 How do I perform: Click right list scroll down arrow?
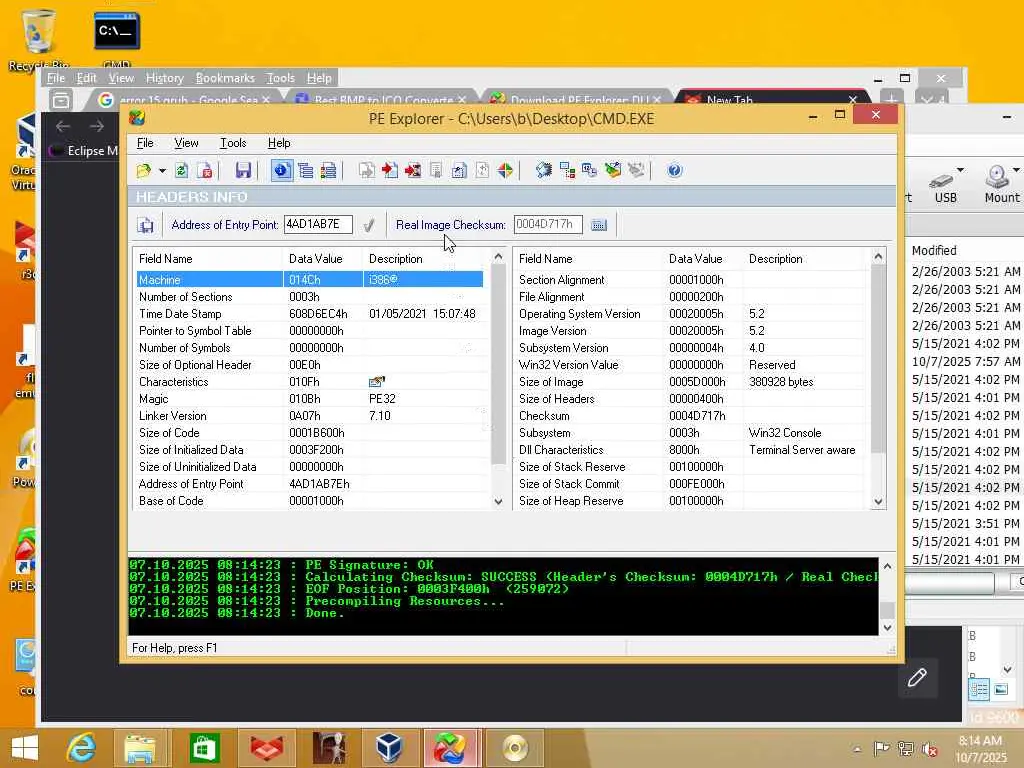tap(878, 502)
